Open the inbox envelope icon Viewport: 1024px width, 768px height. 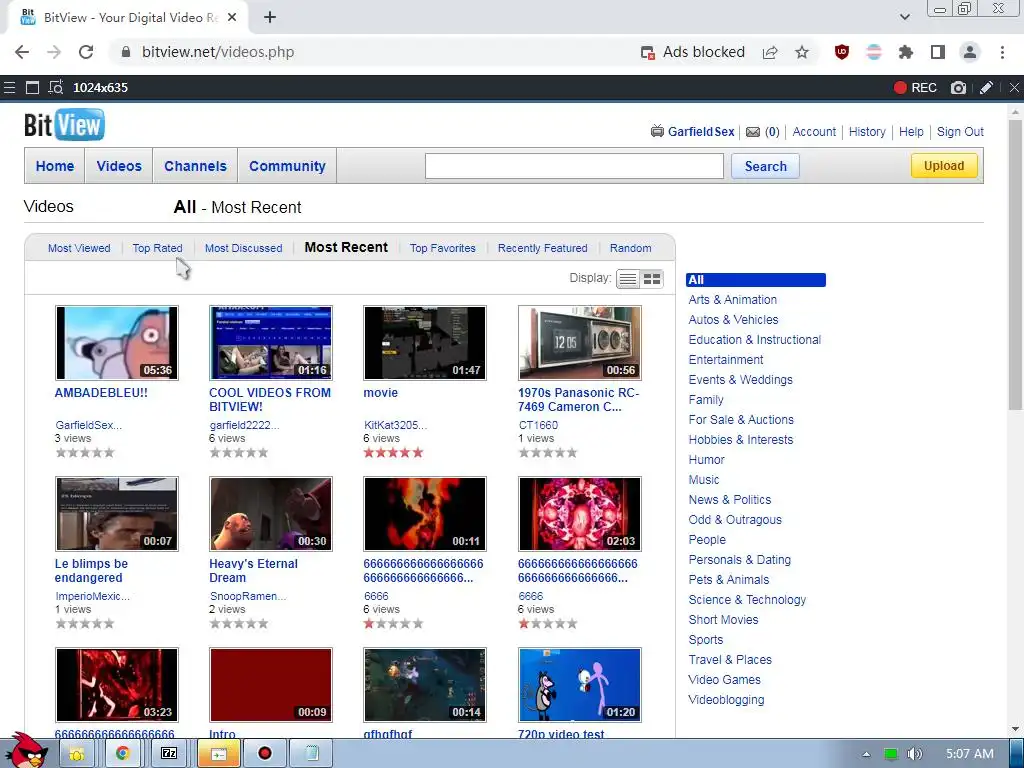[752, 132]
